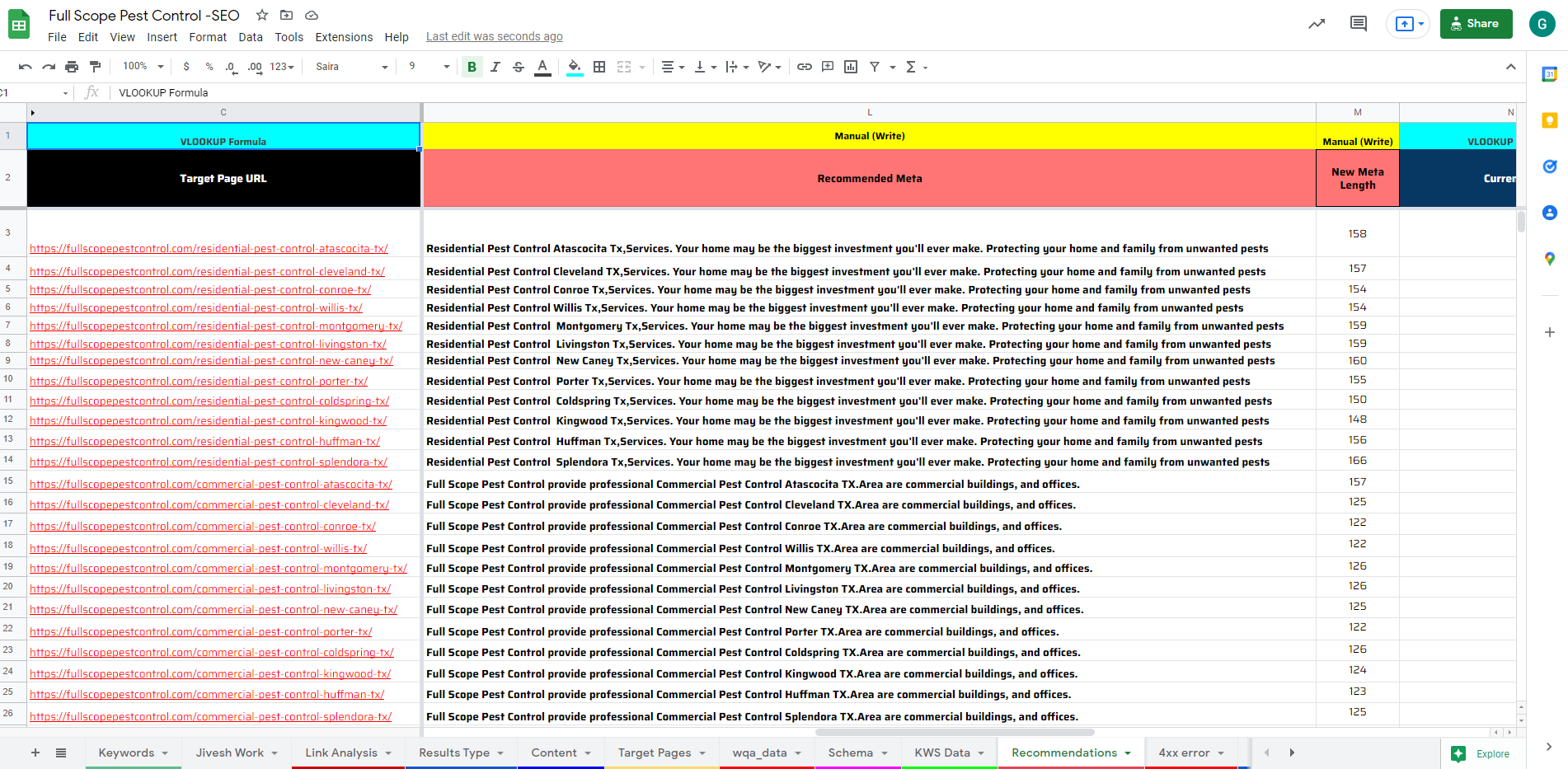Click the Present to meeting button
The image size is (1568, 769).
1408,24
